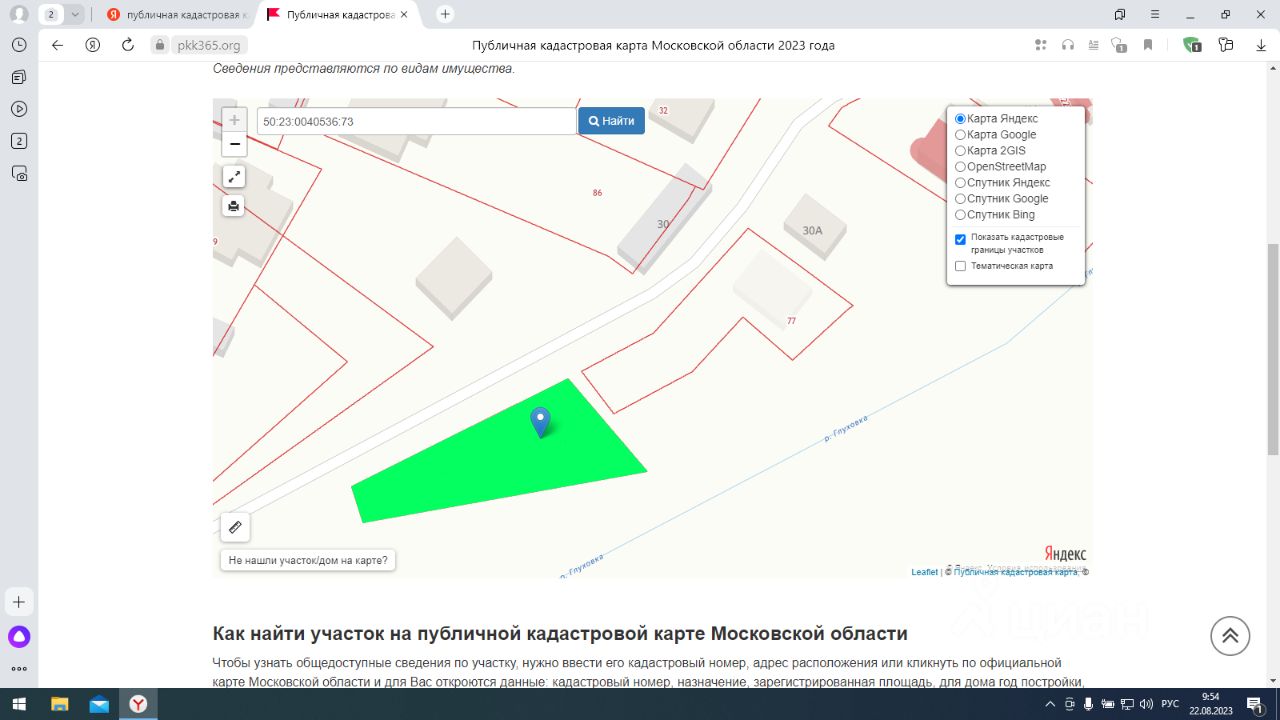
Task: Choose Карта Google map layer
Action: 961,135
